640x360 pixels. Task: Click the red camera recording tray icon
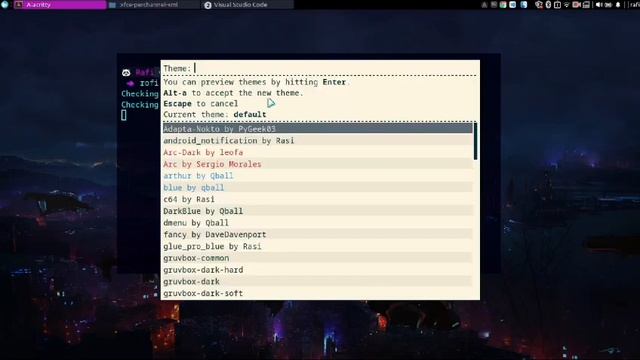(x=577, y=4)
